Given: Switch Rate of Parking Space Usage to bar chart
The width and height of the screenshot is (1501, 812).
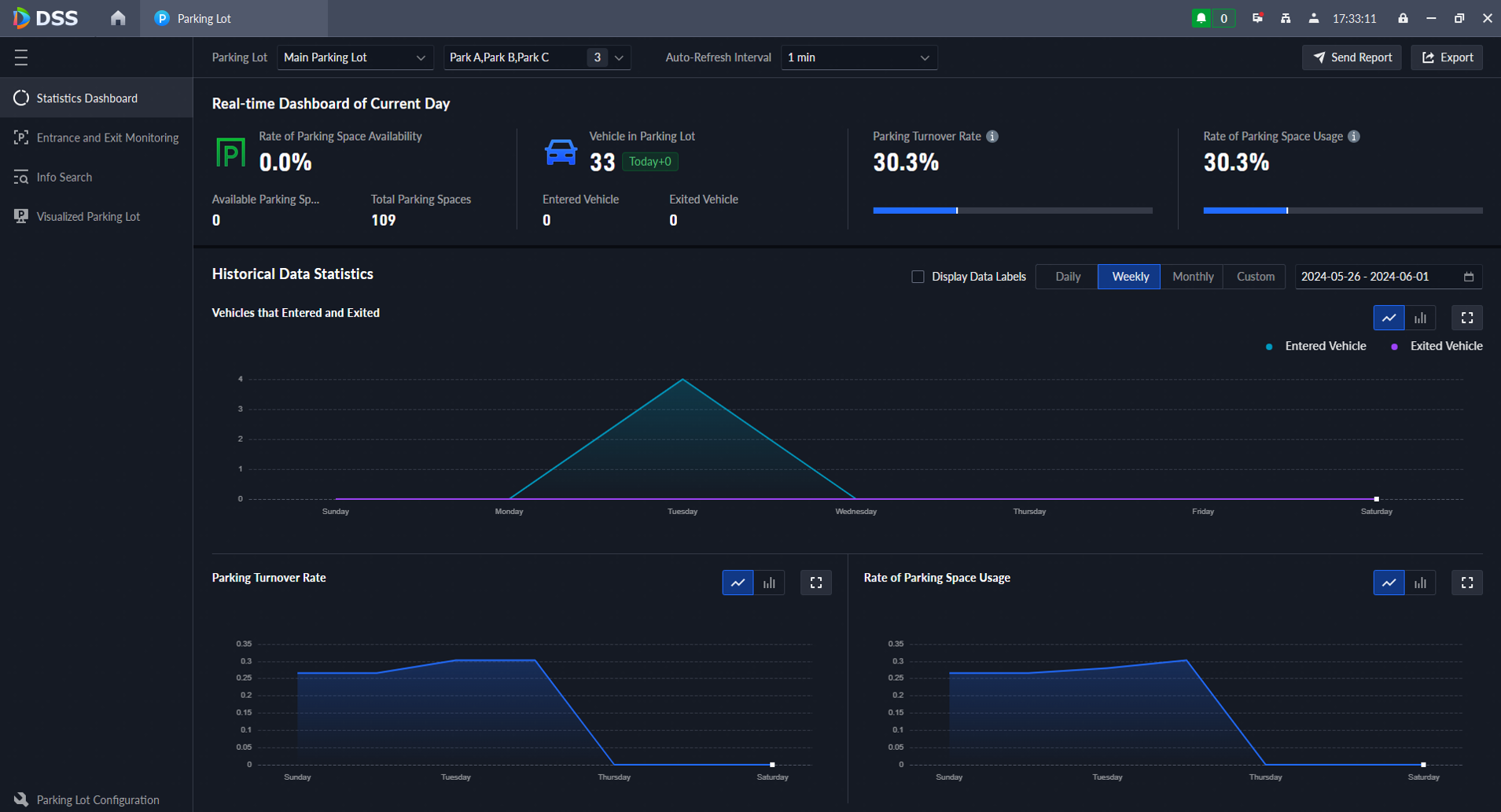Looking at the screenshot, I should coord(1420,583).
